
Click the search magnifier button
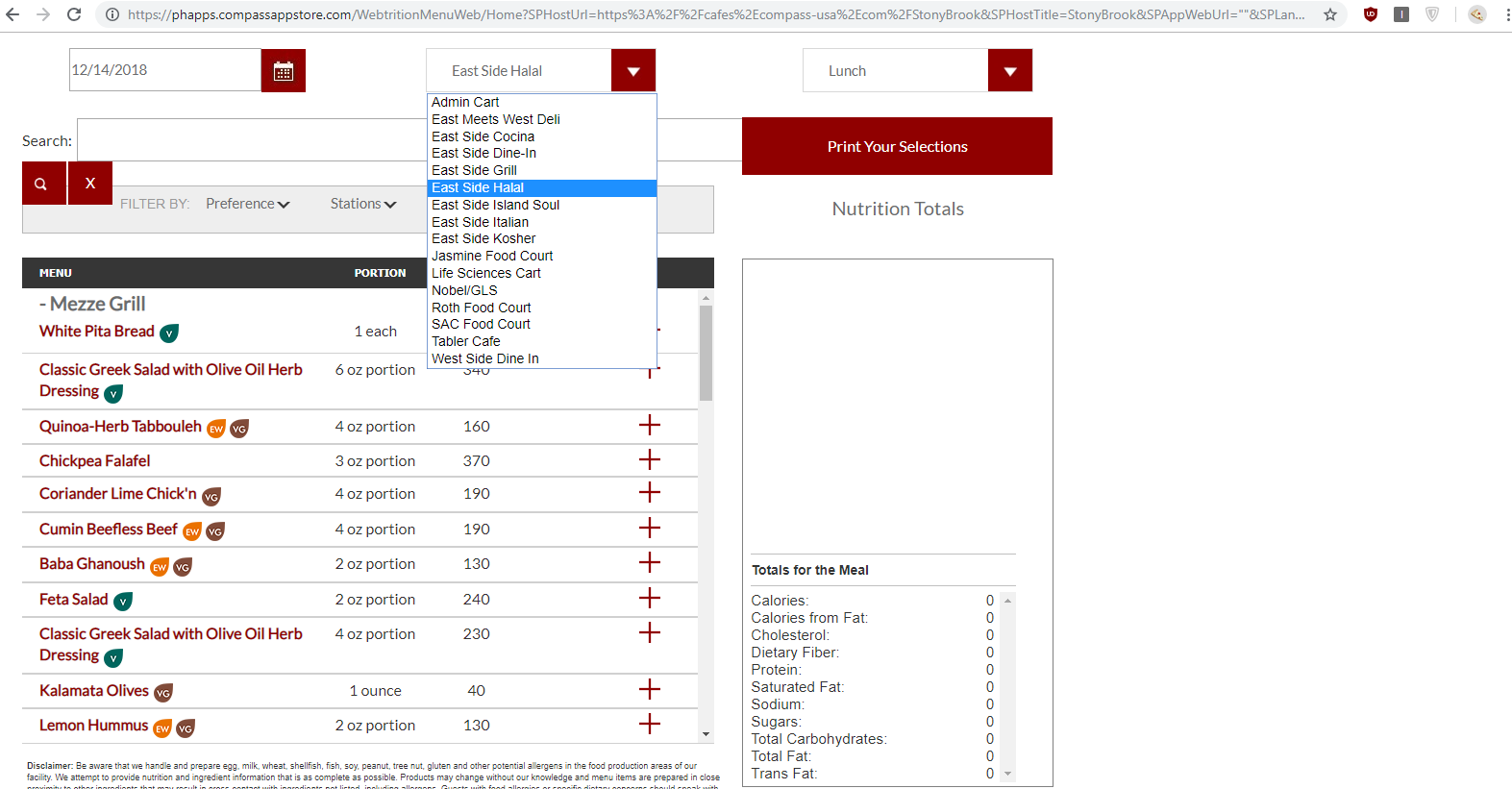43,184
